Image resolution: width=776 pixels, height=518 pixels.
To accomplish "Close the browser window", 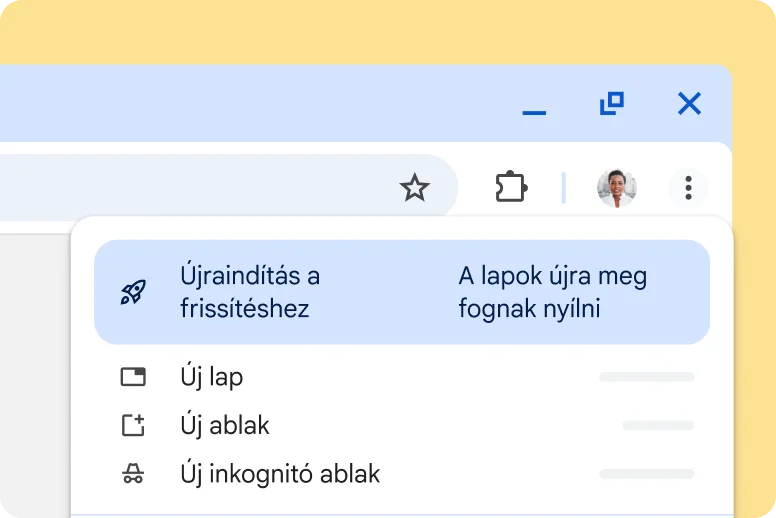I will (689, 103).
